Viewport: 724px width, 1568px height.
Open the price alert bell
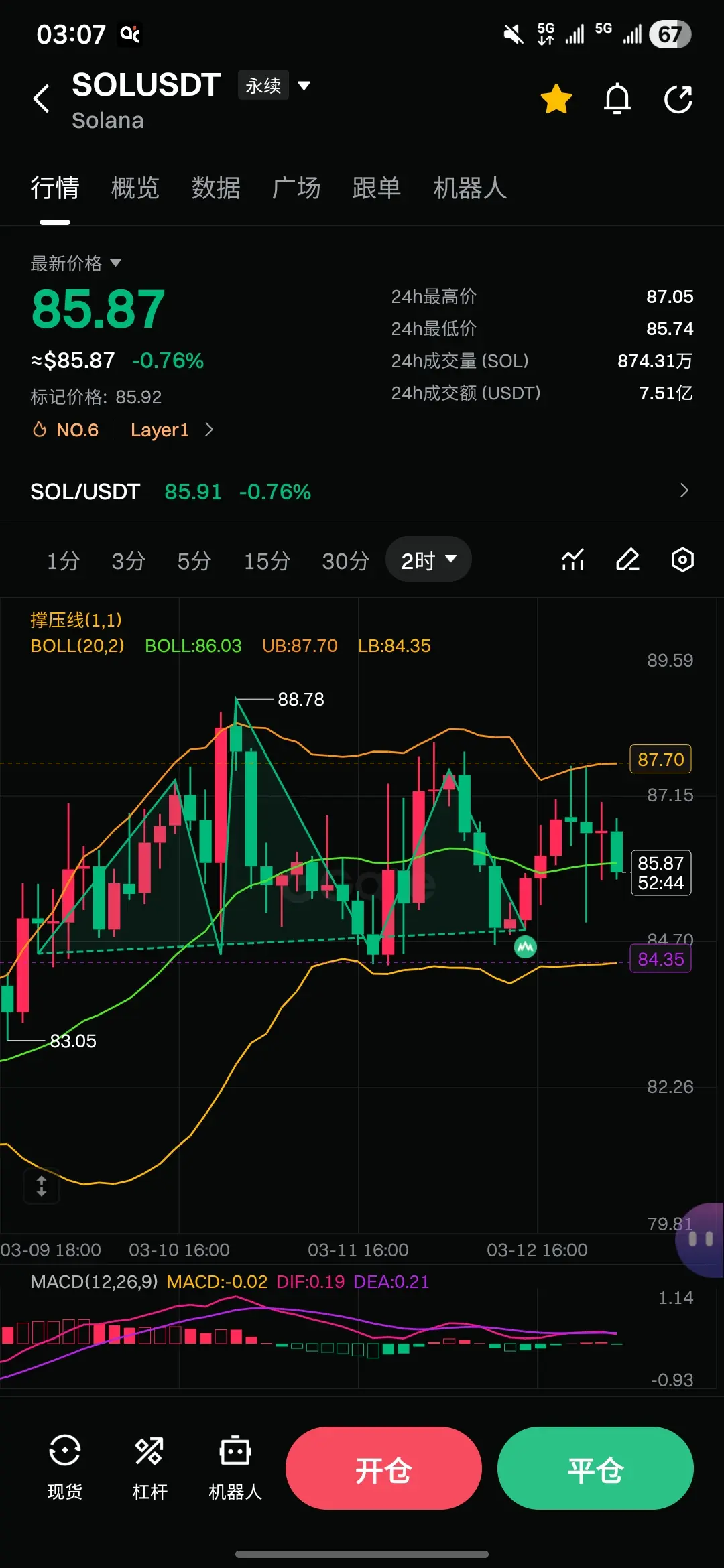(617, 99)
